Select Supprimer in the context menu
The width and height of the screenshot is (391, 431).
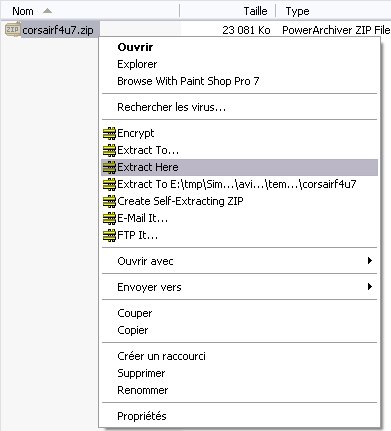tap(240, 373)
